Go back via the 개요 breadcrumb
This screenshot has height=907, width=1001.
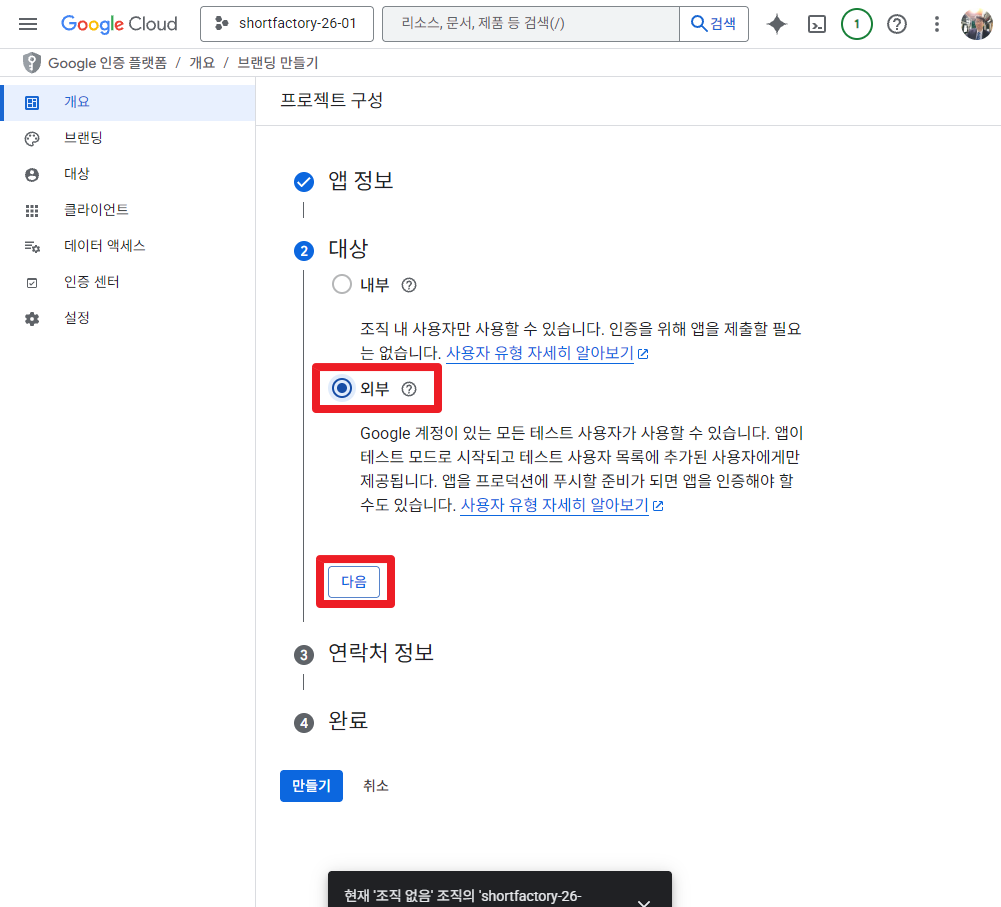(202, 62)
